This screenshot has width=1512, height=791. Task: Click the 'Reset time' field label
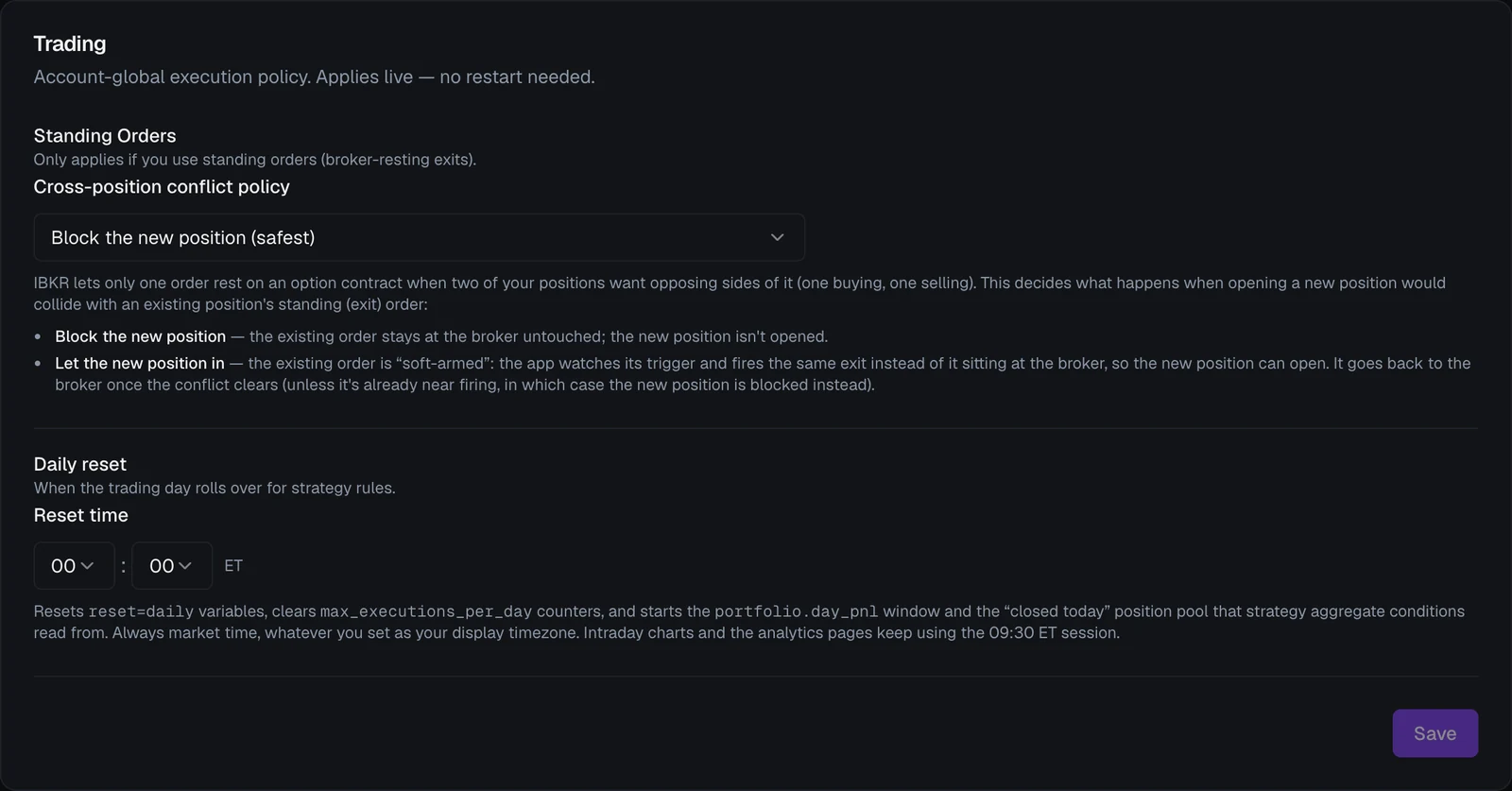[81, 515]
